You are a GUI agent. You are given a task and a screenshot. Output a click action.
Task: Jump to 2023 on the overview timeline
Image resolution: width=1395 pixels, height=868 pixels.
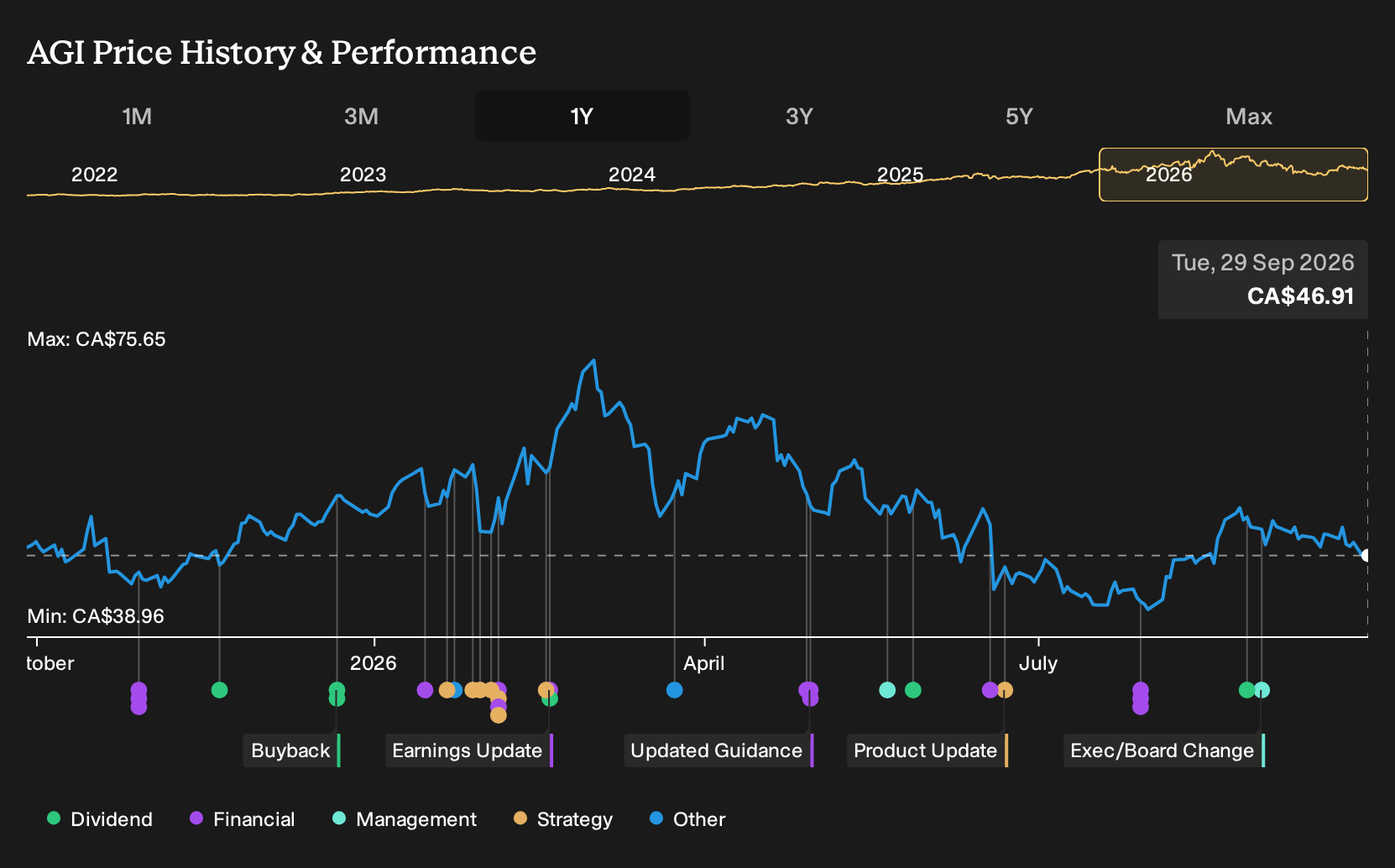click(x=363, y=175)
